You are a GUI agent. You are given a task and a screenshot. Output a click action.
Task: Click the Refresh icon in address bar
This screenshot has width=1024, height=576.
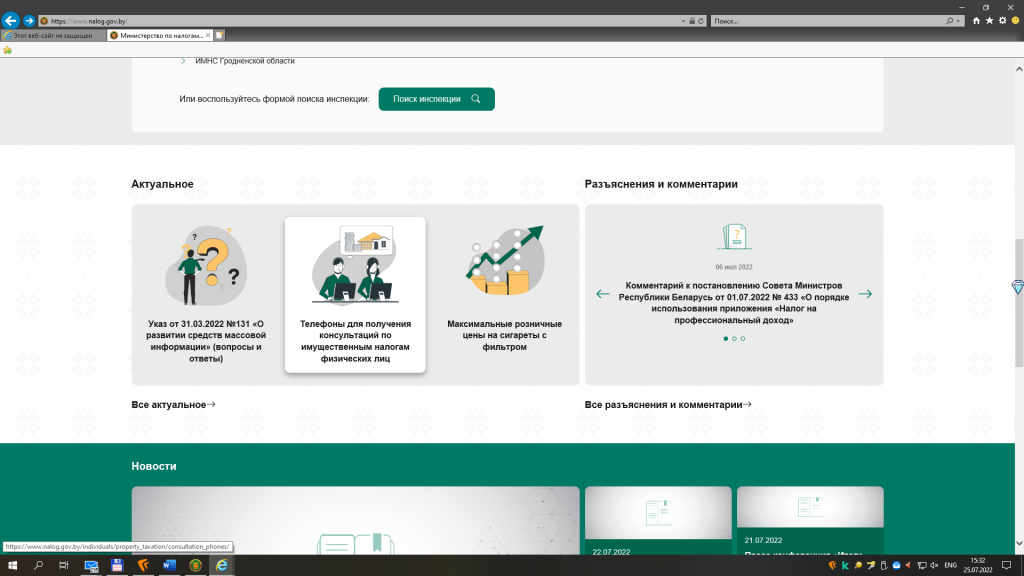point(701,20)
